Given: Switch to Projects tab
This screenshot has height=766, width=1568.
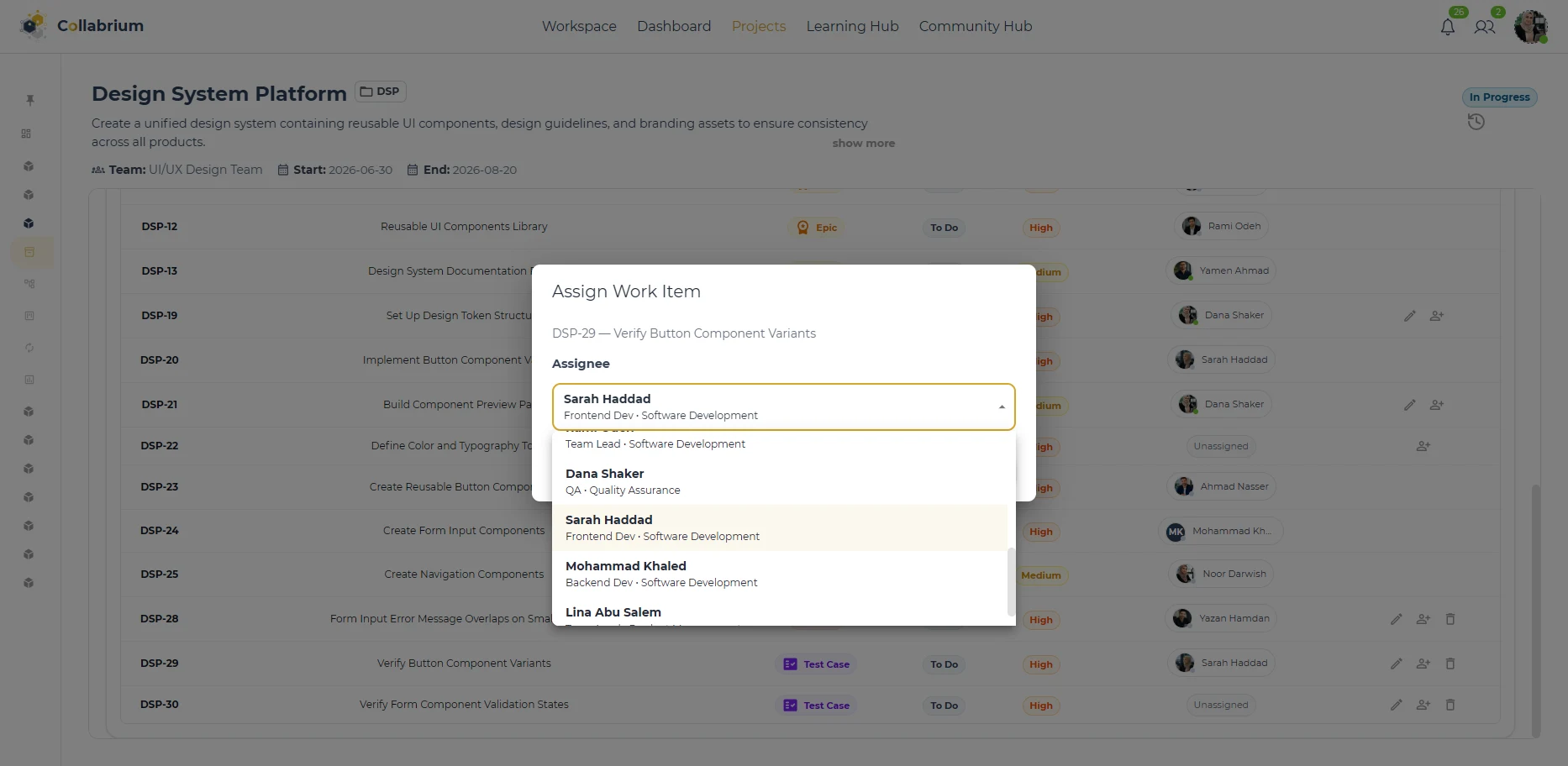Looking at the screenshot, I should (759, 26).
